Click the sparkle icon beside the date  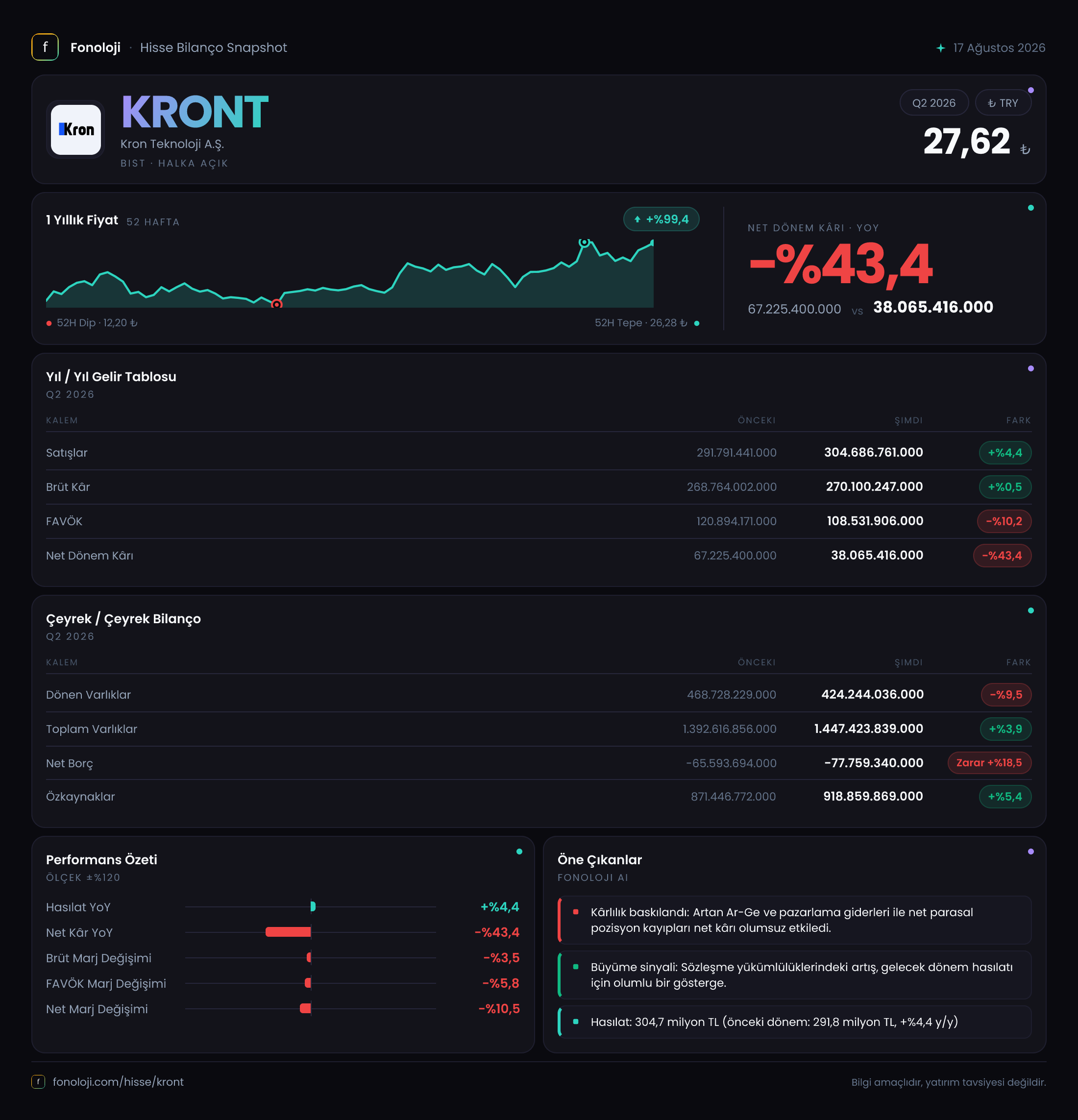940,48
